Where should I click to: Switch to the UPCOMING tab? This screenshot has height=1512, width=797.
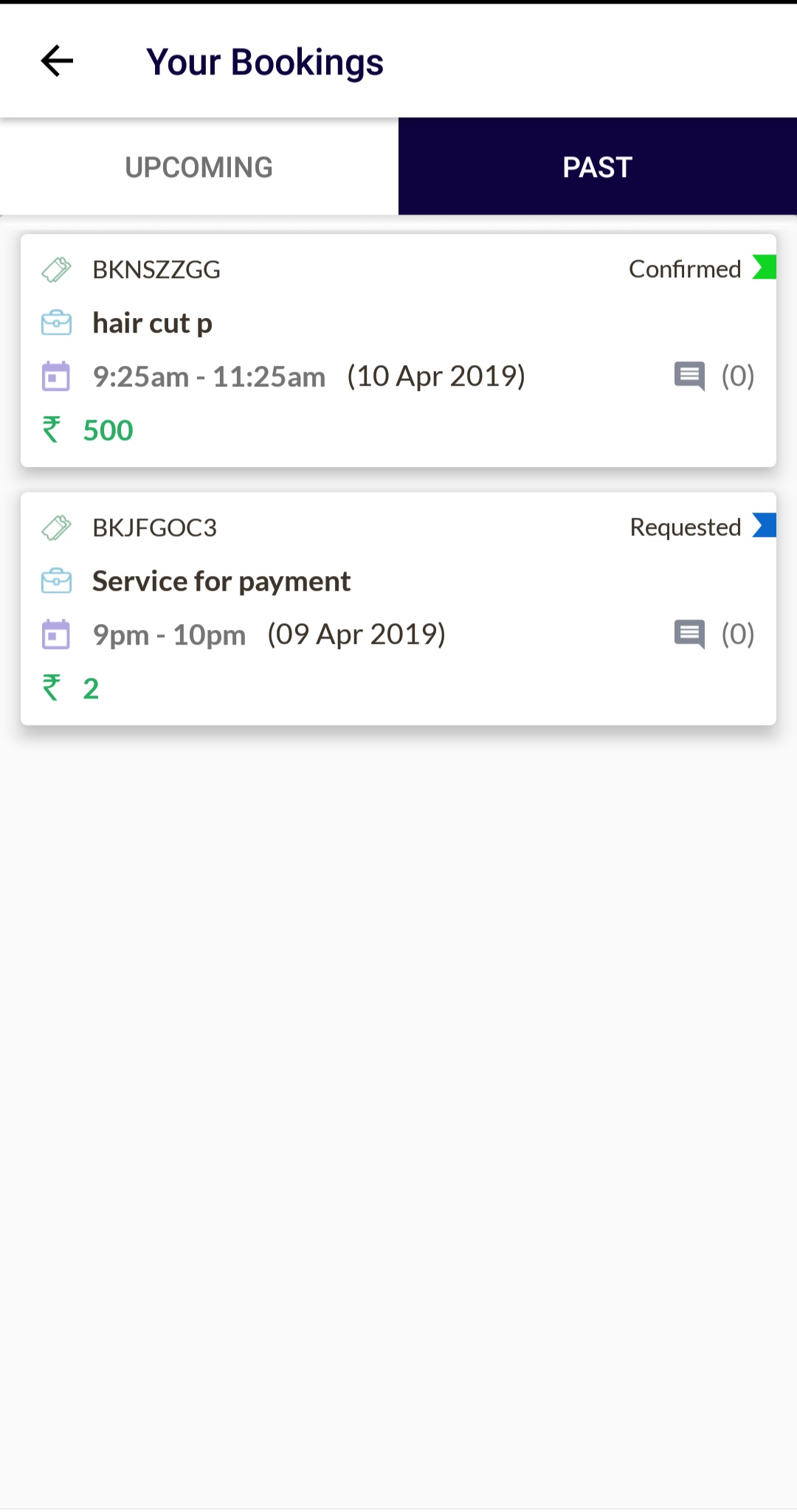pos(199,167)
